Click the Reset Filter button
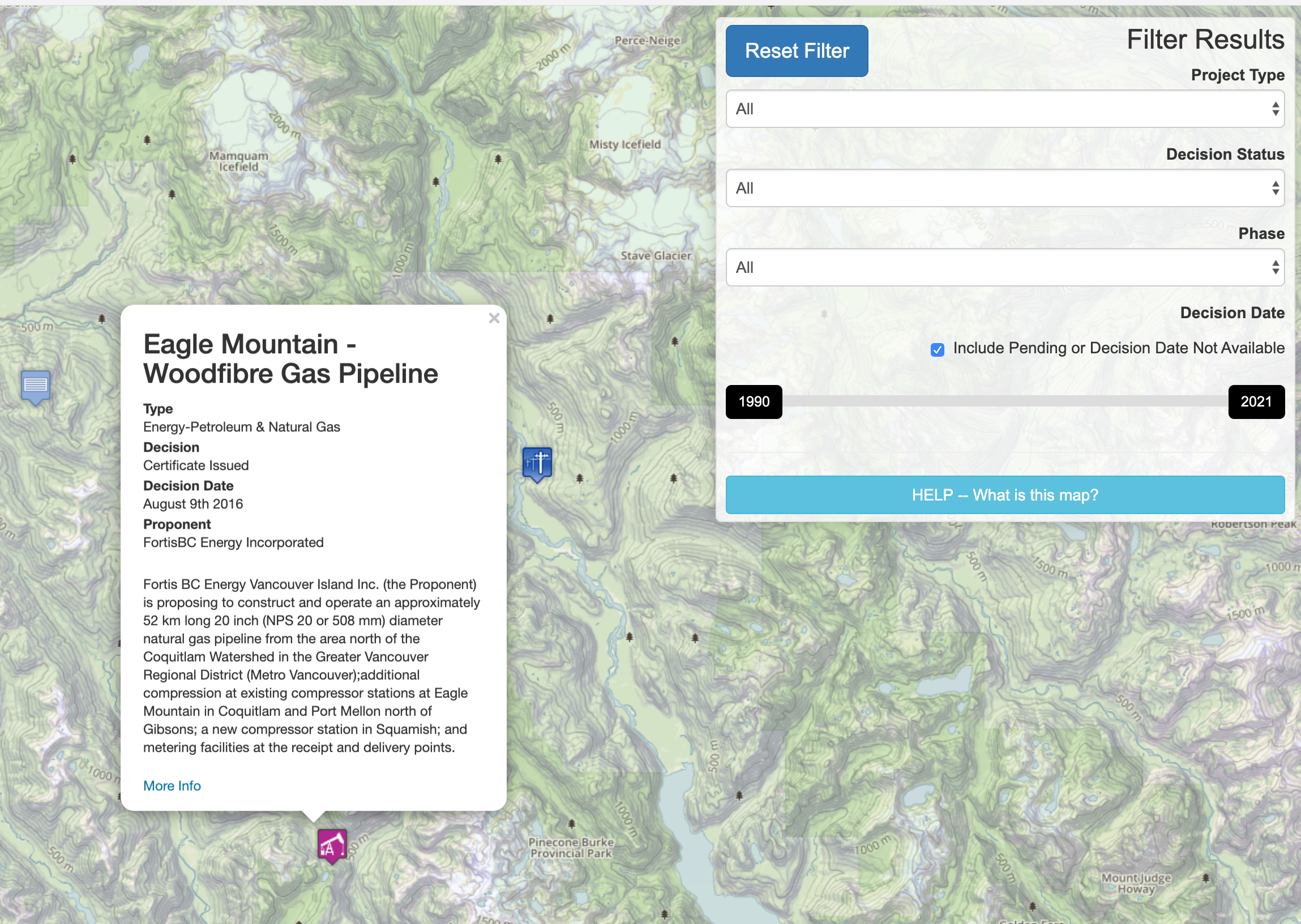Screen dimensions: 1301x924 pyautogui.click(x=797, y=50)
